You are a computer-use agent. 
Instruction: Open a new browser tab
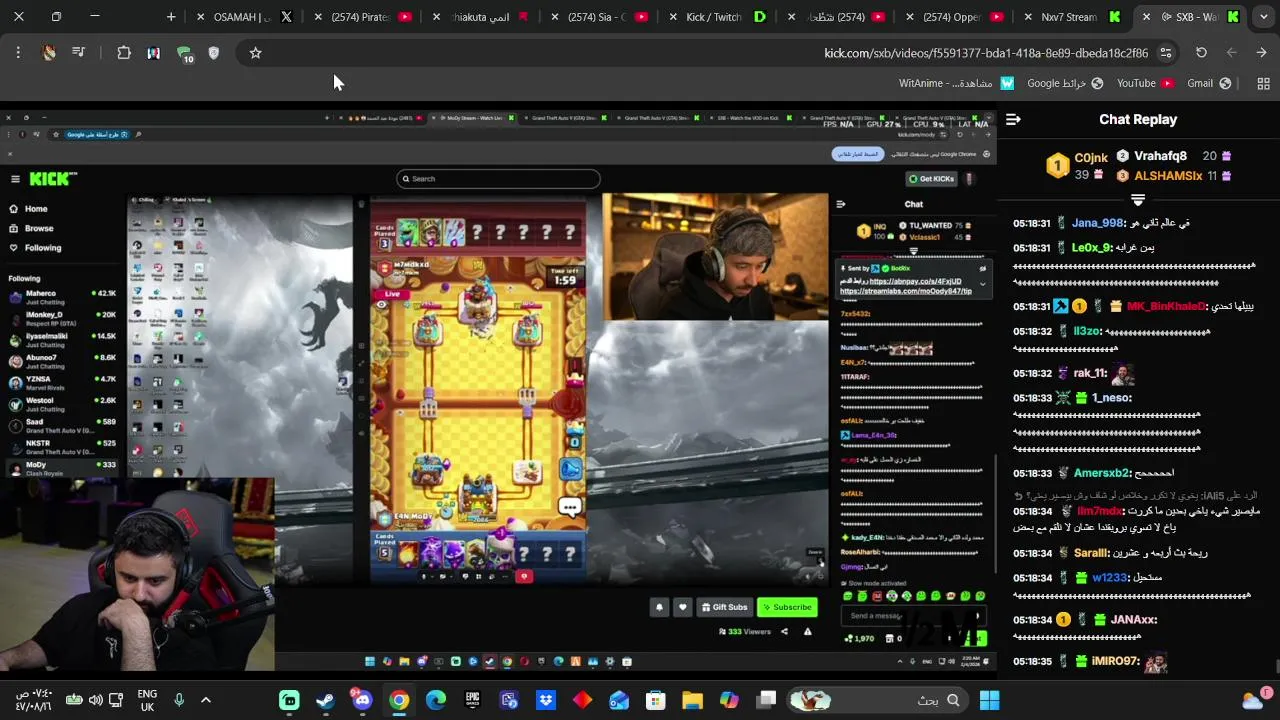pos(171,17)
